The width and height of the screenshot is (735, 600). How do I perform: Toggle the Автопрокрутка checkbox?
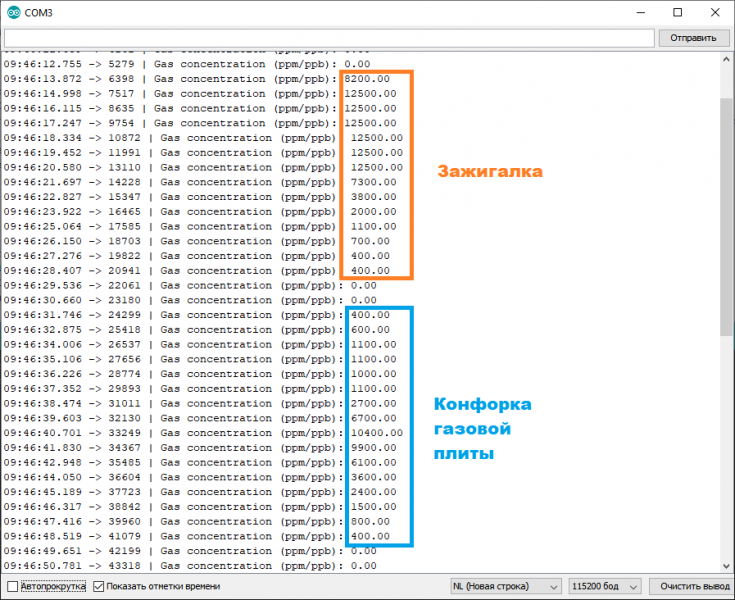point(12,586)
